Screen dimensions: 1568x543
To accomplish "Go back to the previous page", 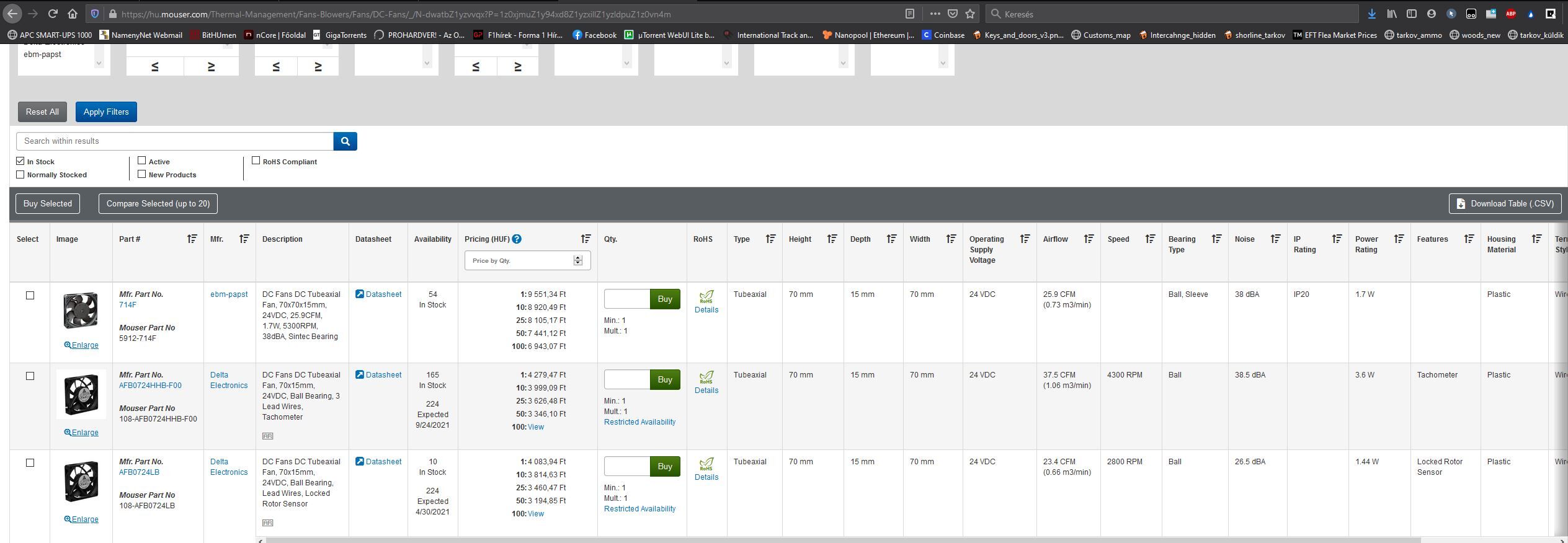I will click(12, 14).
